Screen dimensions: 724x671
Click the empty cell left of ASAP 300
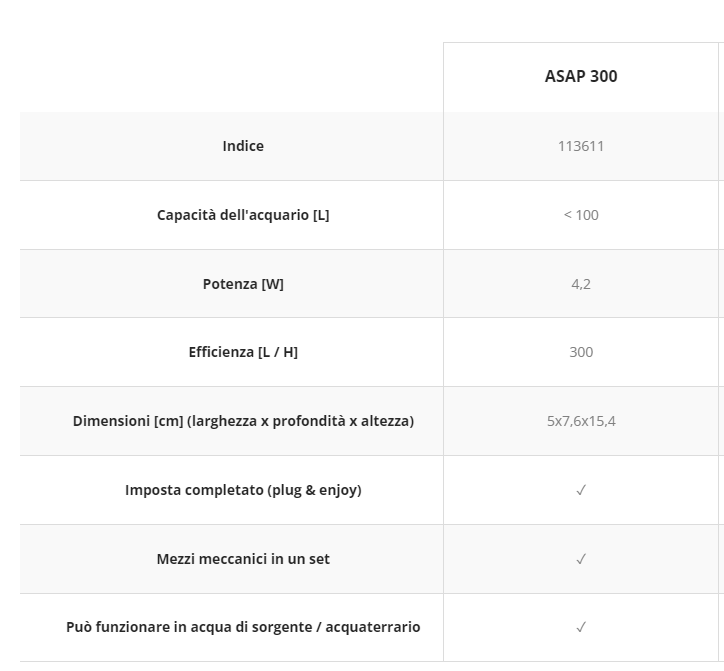(x=232, y=76)
